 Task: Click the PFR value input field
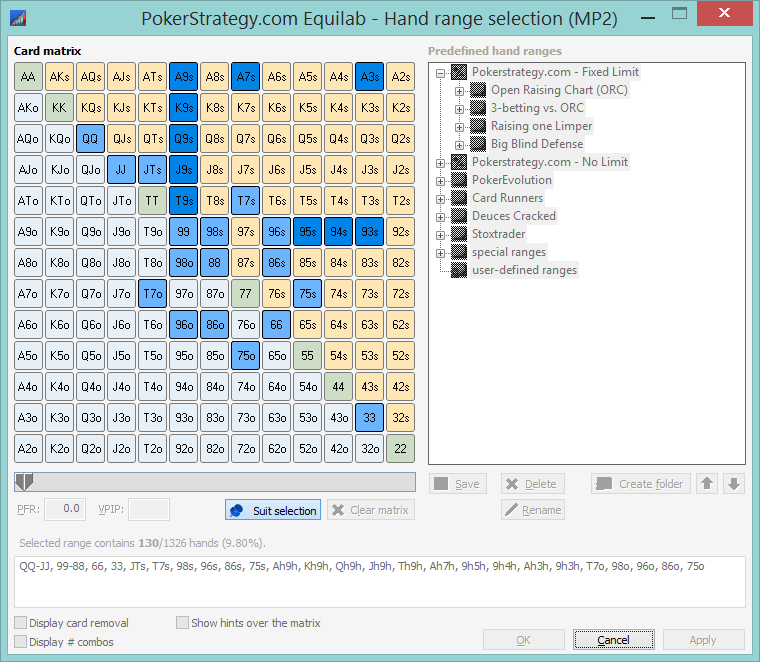click(x=65, y=509)
